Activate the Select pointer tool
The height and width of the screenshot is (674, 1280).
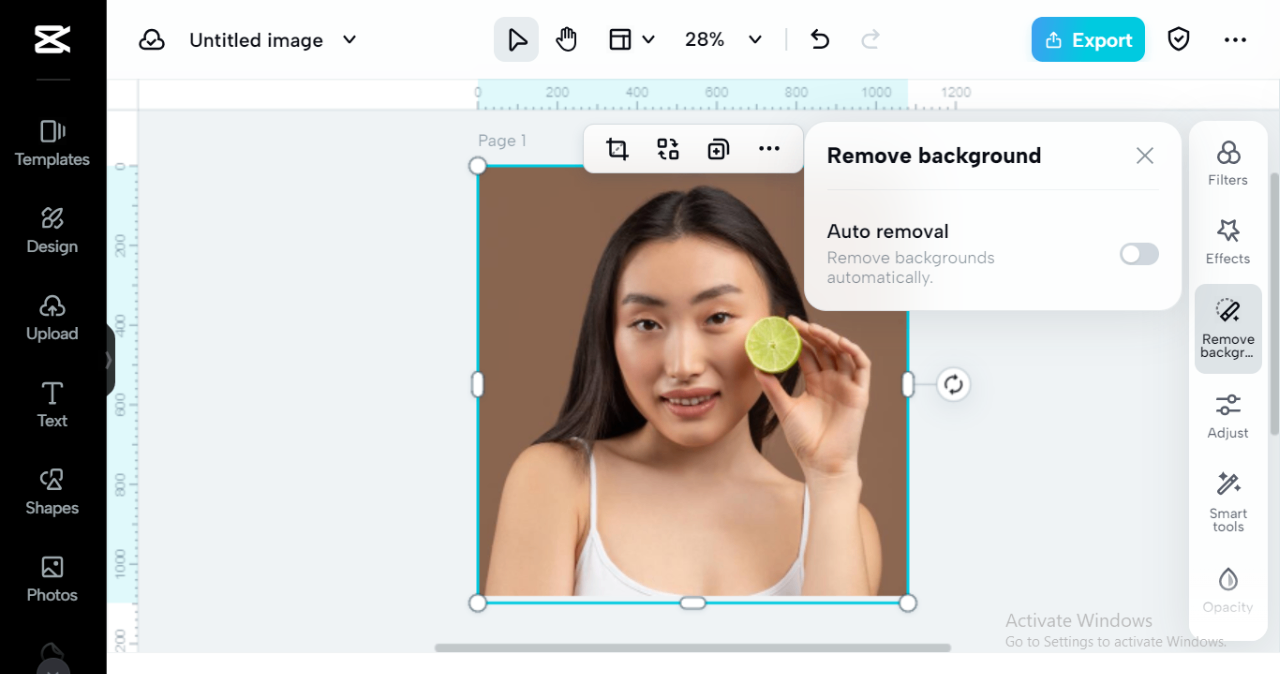coord(516,40)
